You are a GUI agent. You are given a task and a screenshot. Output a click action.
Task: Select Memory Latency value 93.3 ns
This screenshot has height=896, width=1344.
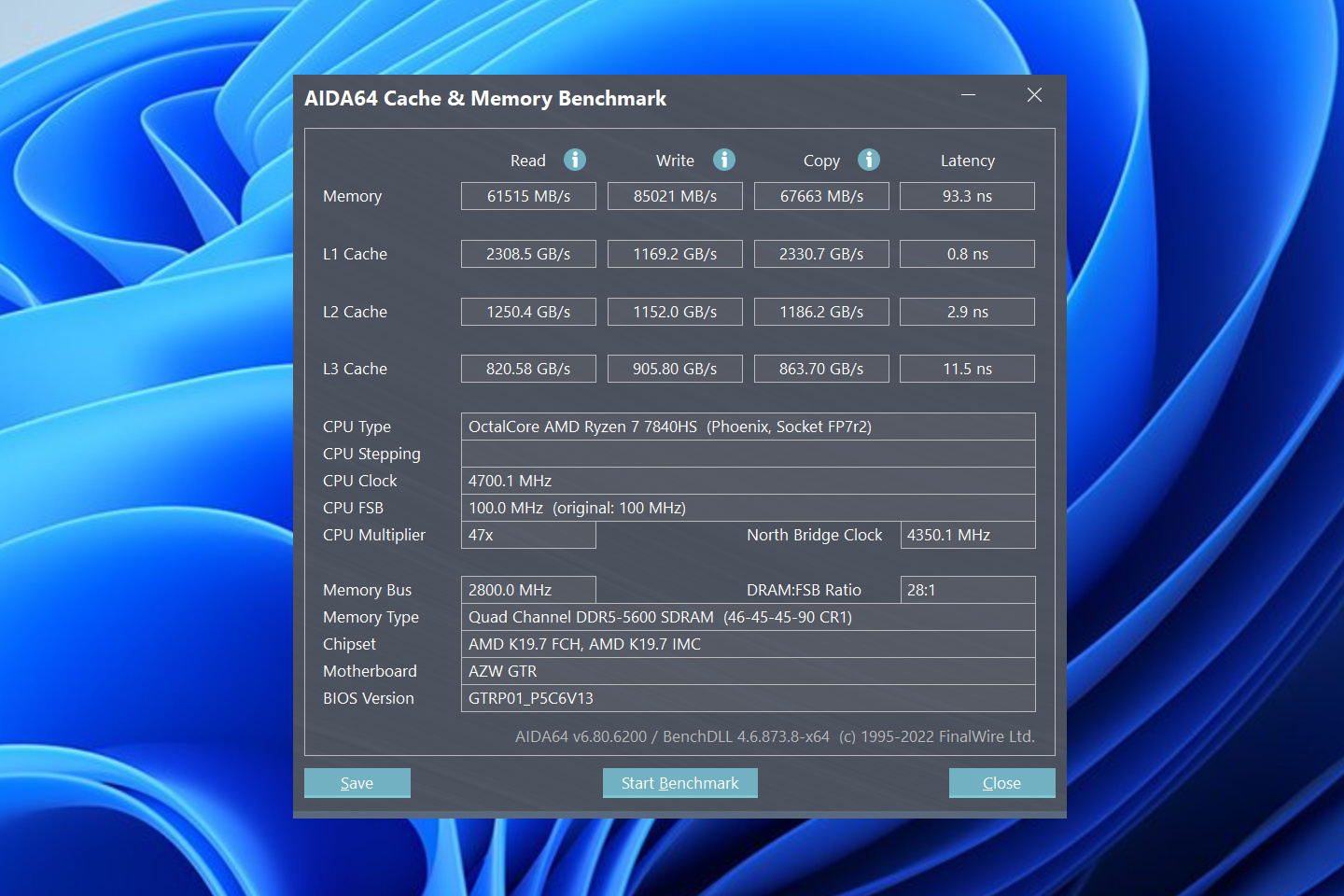967,196
